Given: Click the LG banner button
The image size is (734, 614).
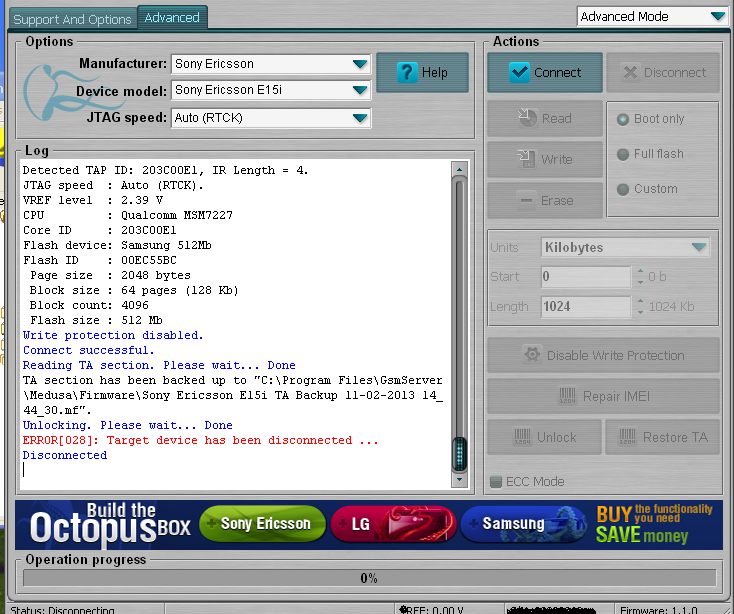Looking at the screenshot, I should pyautogui.click(x=393, y=524).
